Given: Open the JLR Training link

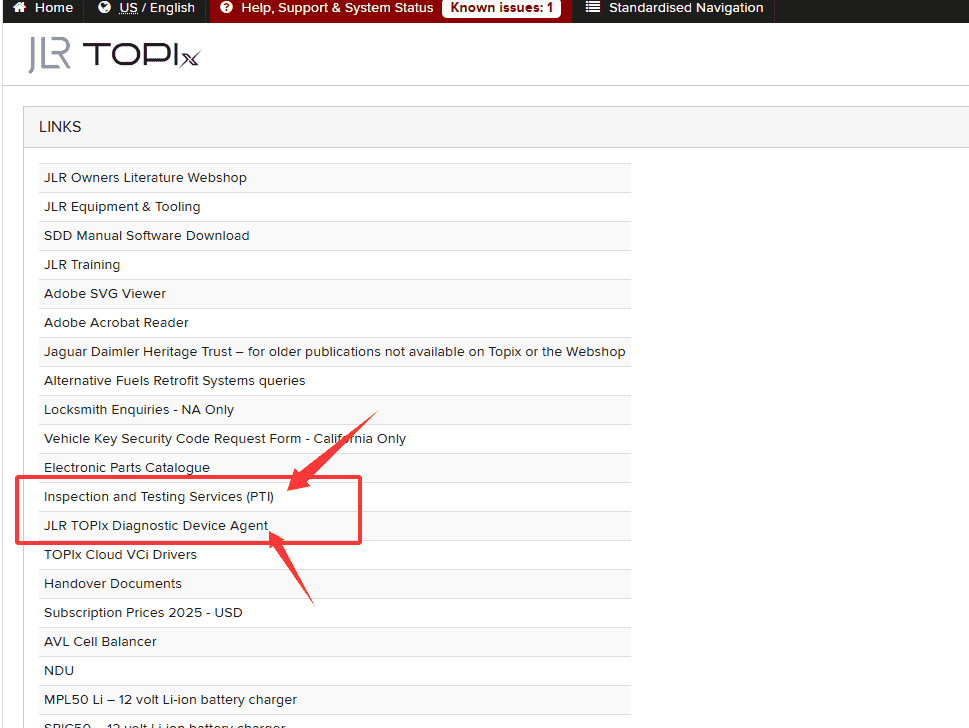Looking at the screenshot, I should [x=82, y=265].
